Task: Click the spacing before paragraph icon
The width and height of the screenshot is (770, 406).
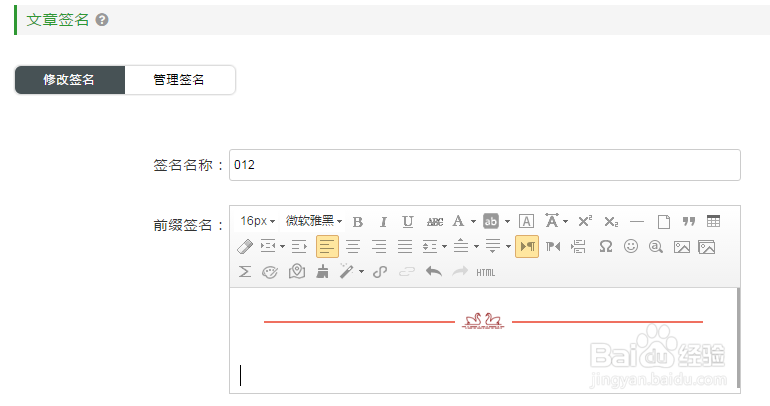Action: pos(461,245)
